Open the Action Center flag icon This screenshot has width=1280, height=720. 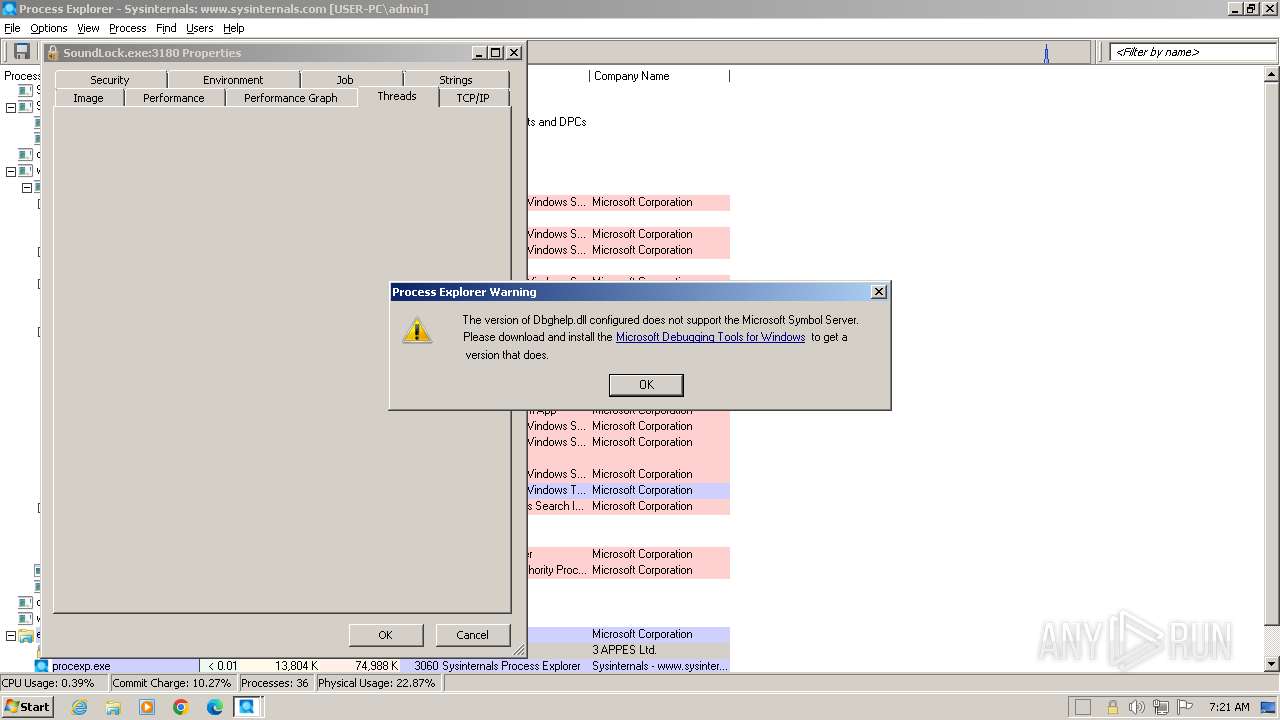pyautogui.click(x=1184, y=707)
